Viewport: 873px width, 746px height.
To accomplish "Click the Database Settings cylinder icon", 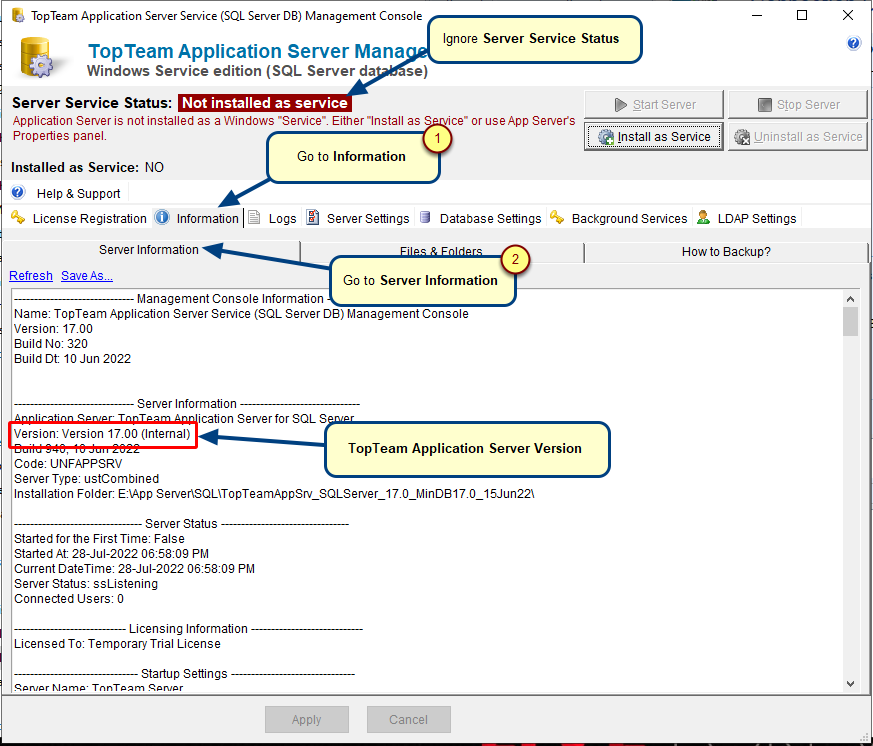I will point(425,217).
